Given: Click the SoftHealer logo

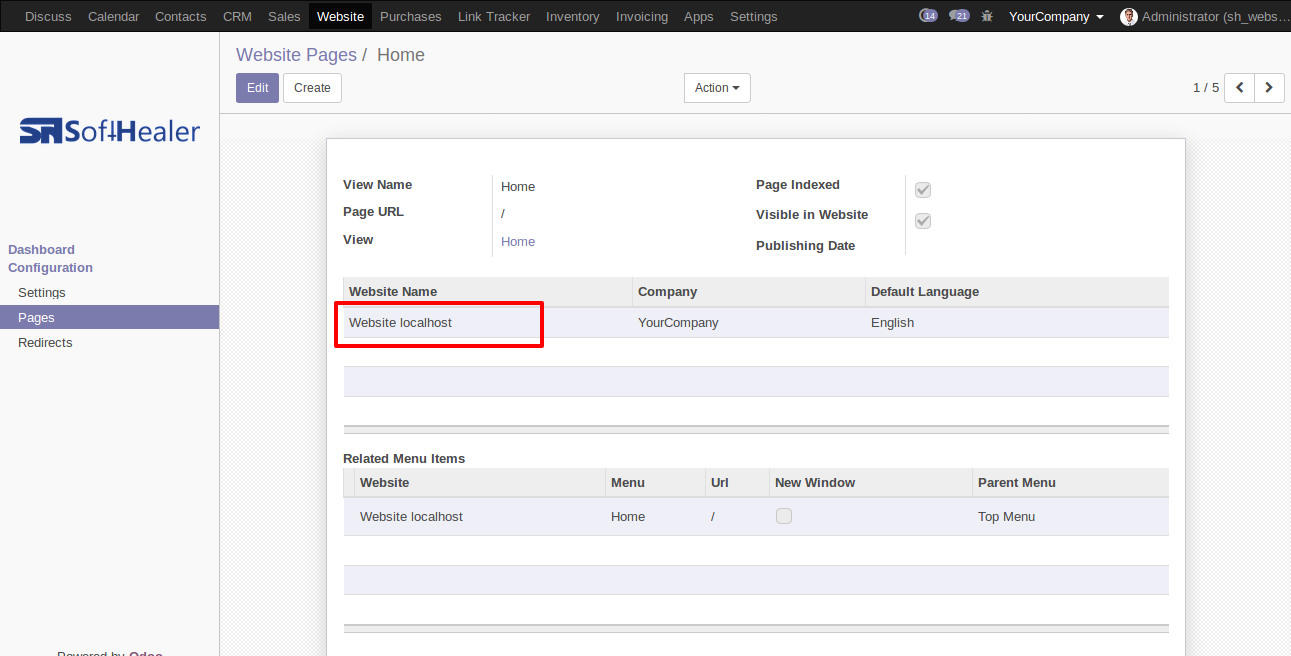Looking at the screenshot, I should click(x=110, y=131).
